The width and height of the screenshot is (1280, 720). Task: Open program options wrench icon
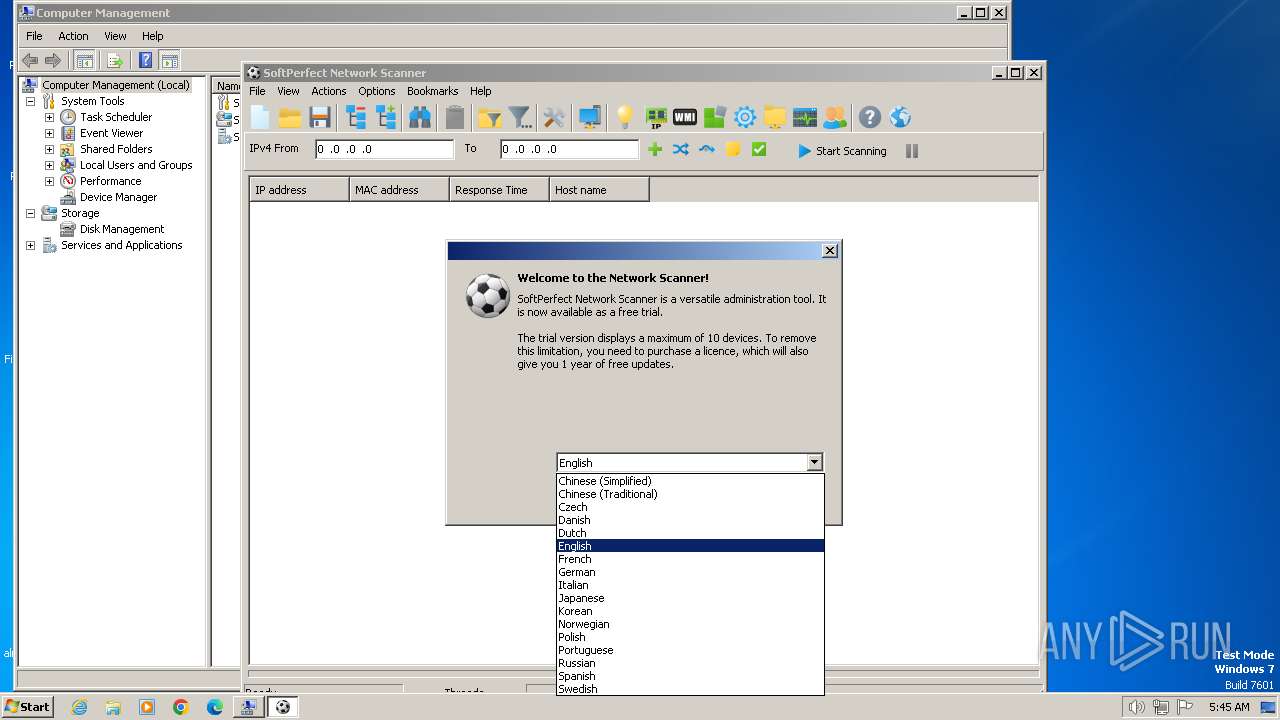[x=554, y=118]
